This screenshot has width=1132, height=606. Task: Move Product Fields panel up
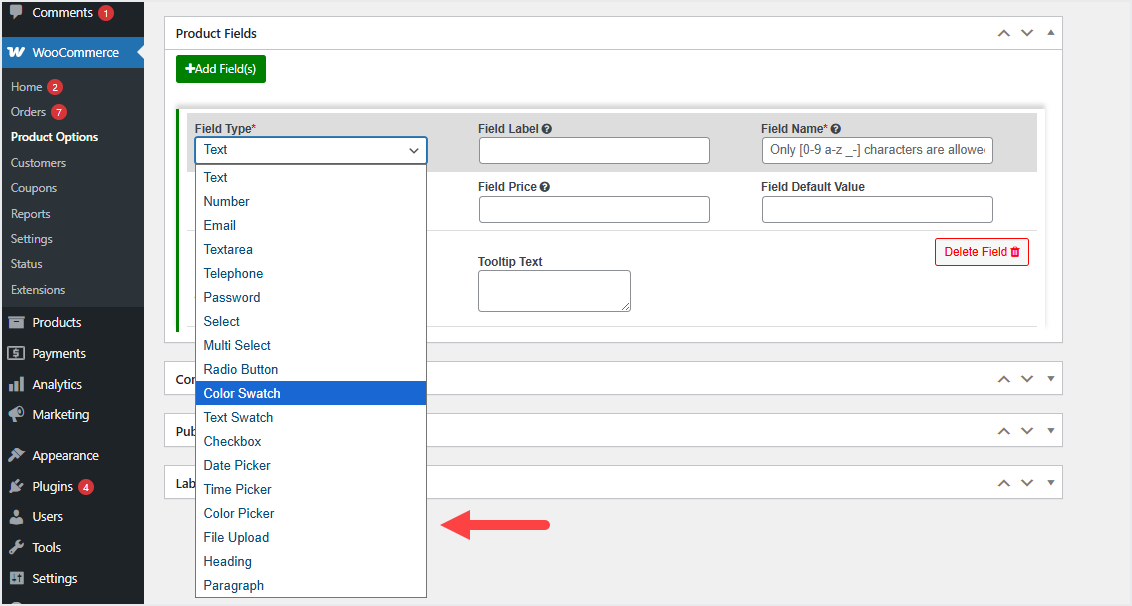[1003, 33]
